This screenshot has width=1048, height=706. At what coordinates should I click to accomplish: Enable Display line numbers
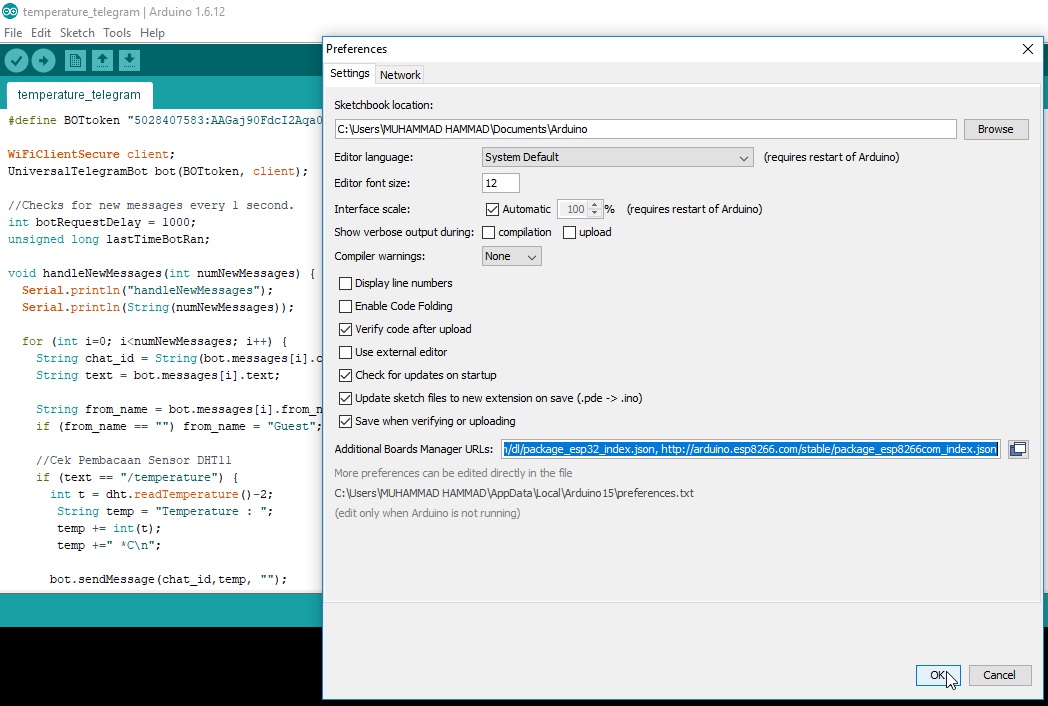[x=346, y=283]
